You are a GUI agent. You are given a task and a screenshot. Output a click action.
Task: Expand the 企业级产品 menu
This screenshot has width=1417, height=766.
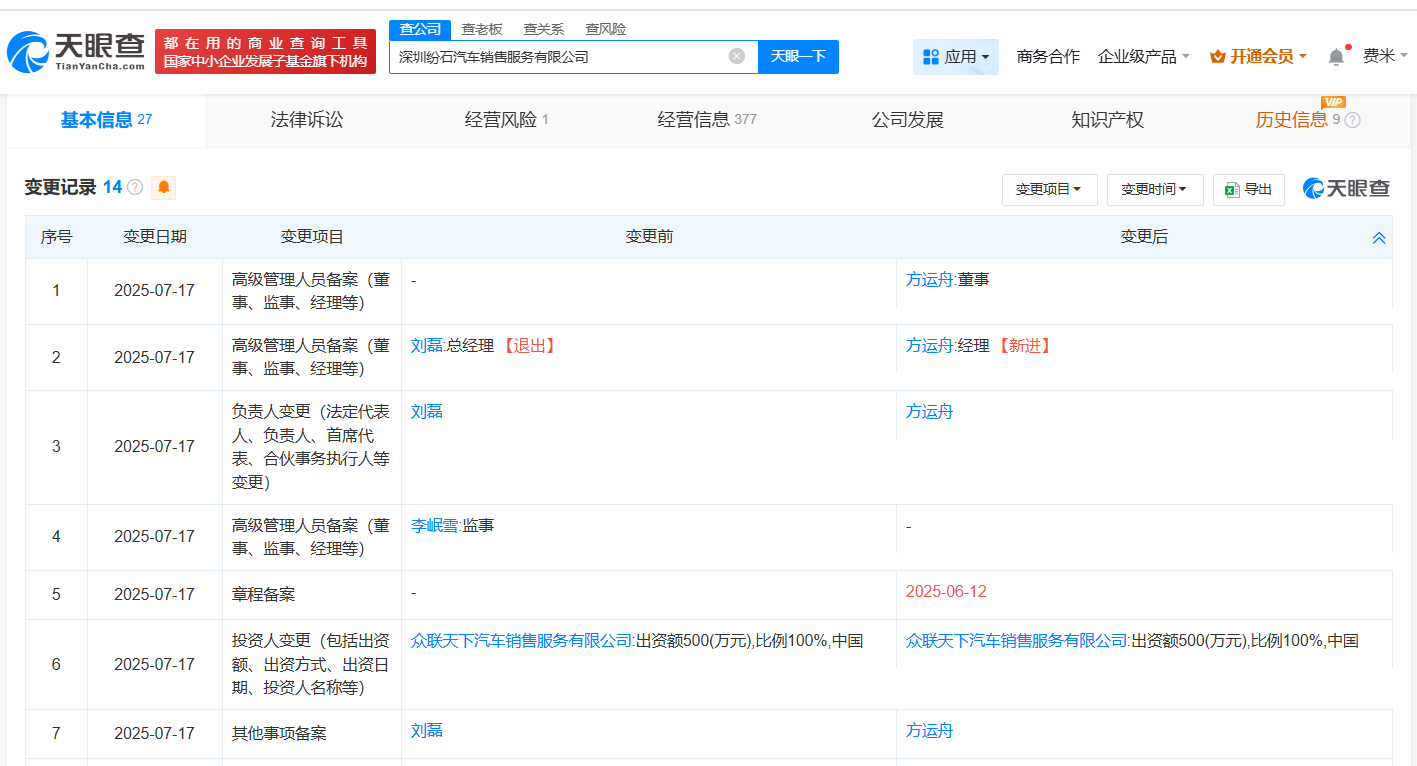click(x=1143, y=57)
